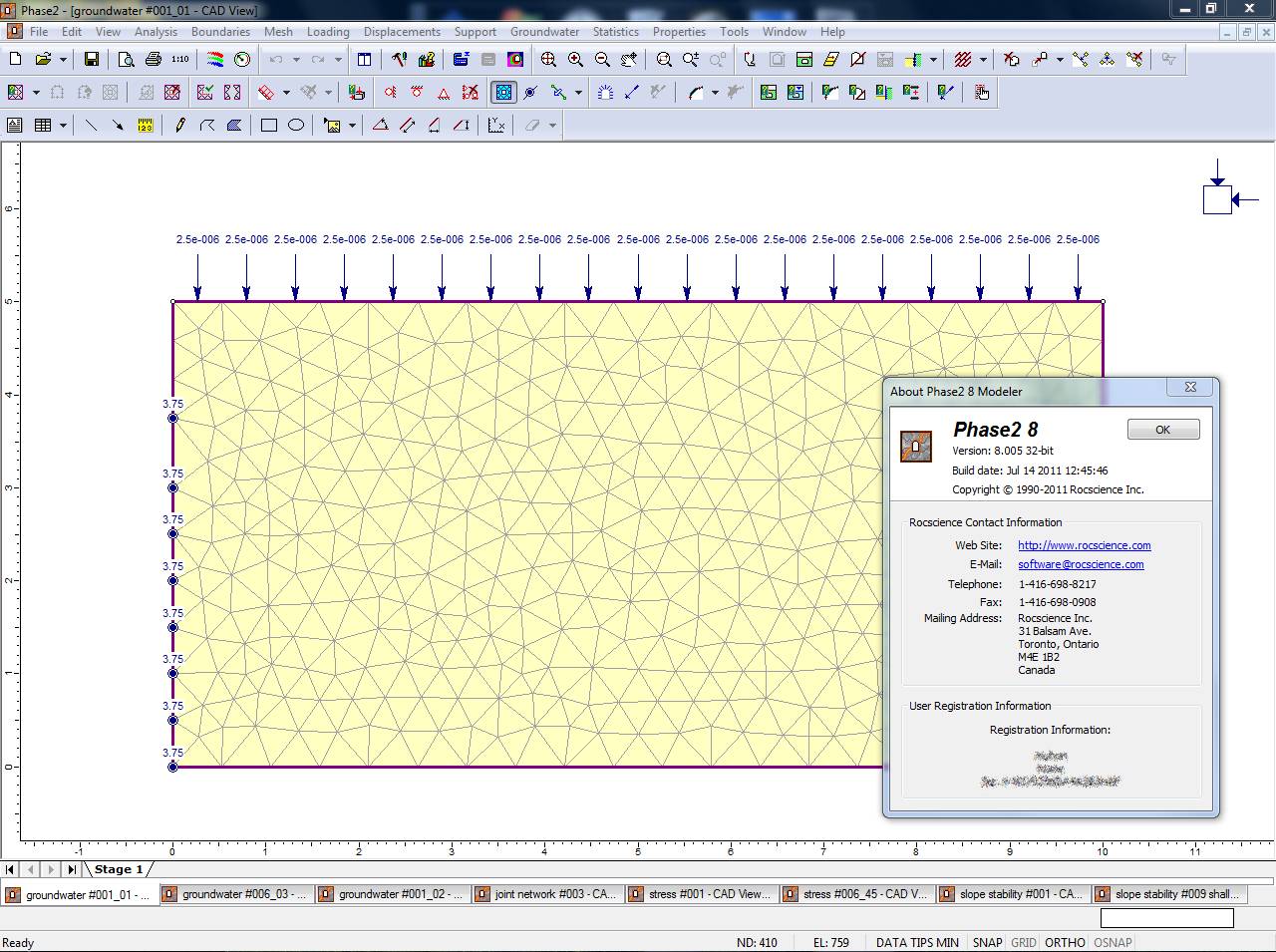This screenshot has width=1276, height=952.
Task: Click the last stage tab navigation arrow
Action: pyautogui.click(x=71, y=869)
